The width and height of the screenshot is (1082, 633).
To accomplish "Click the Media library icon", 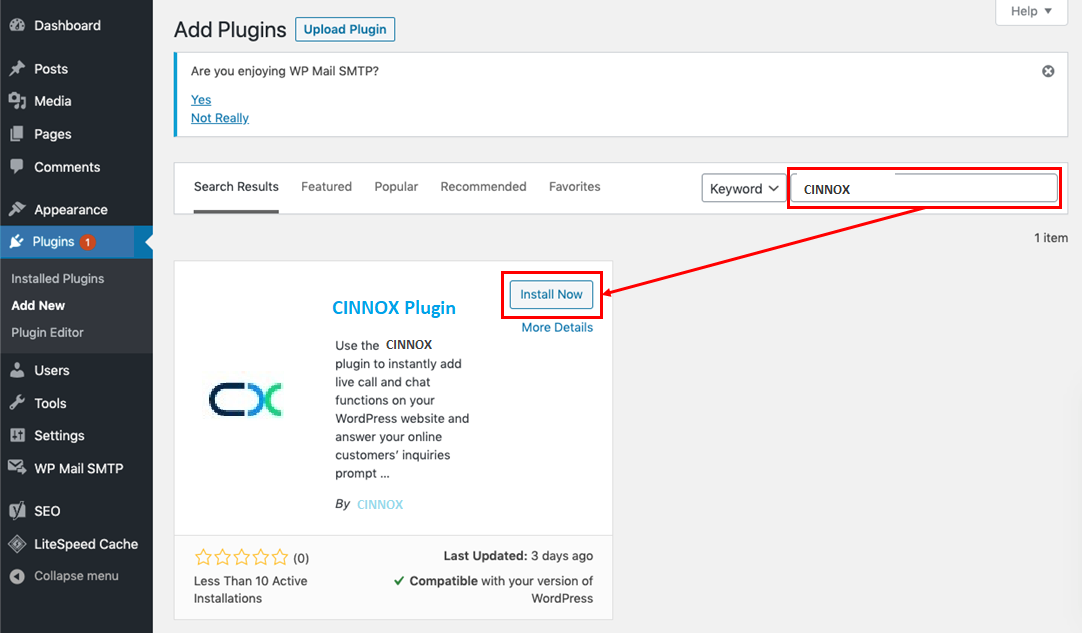I will (x=17, y=101).
